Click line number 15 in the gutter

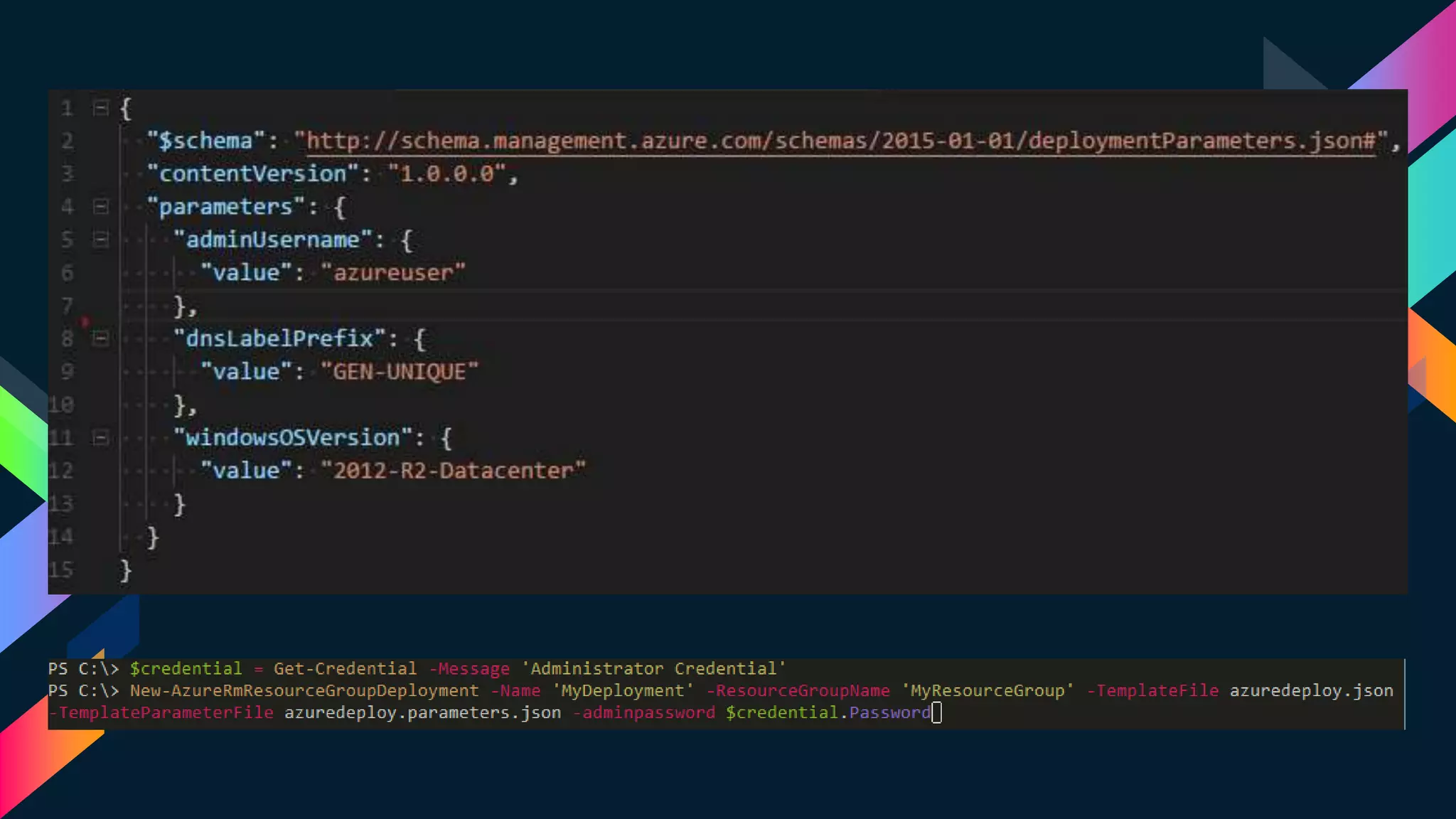[62, 569]
